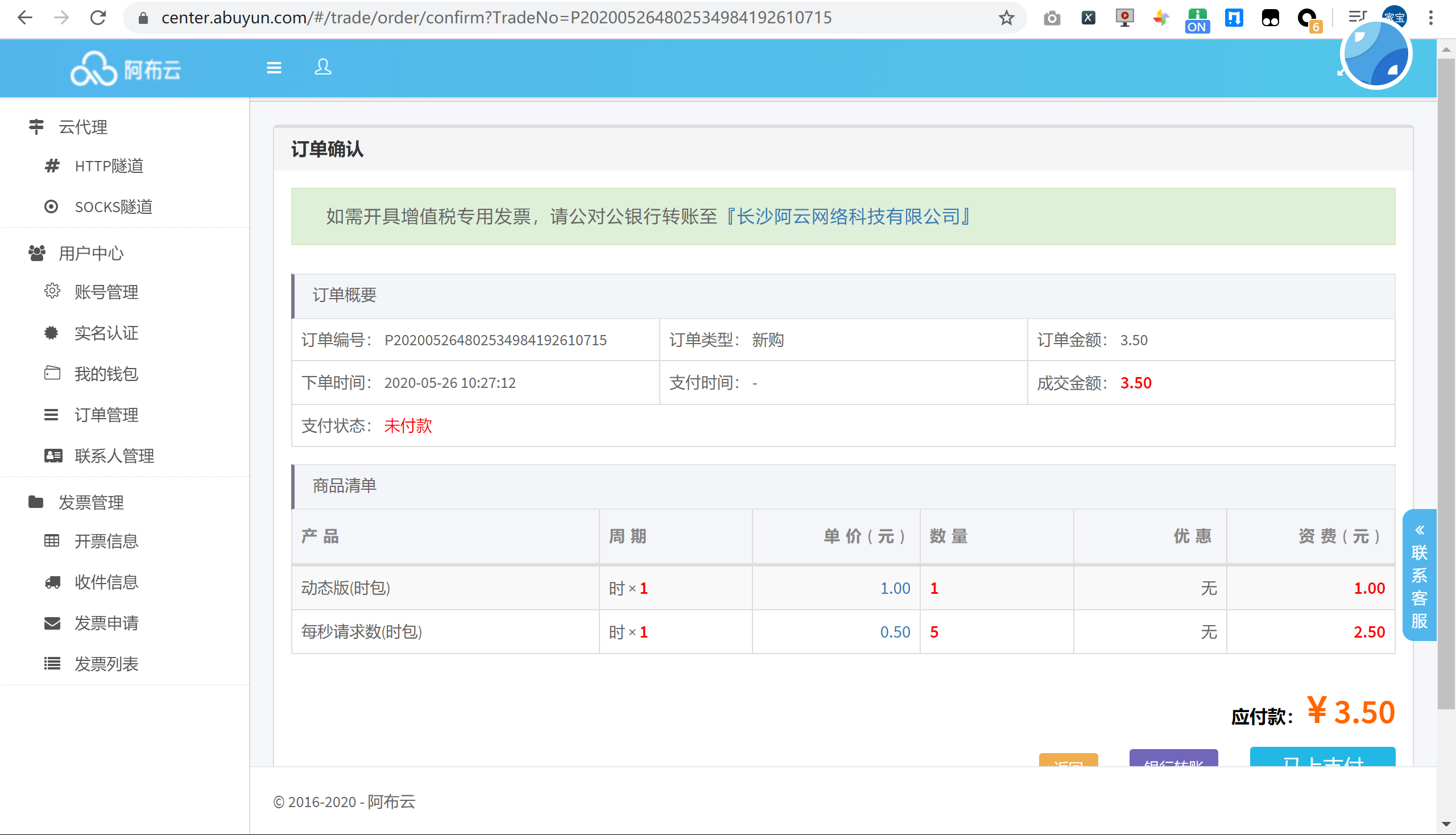This screenshot has height=835, width=1456.
Task: Click the page vertical scrollbar
Action: pos(1446,383)
